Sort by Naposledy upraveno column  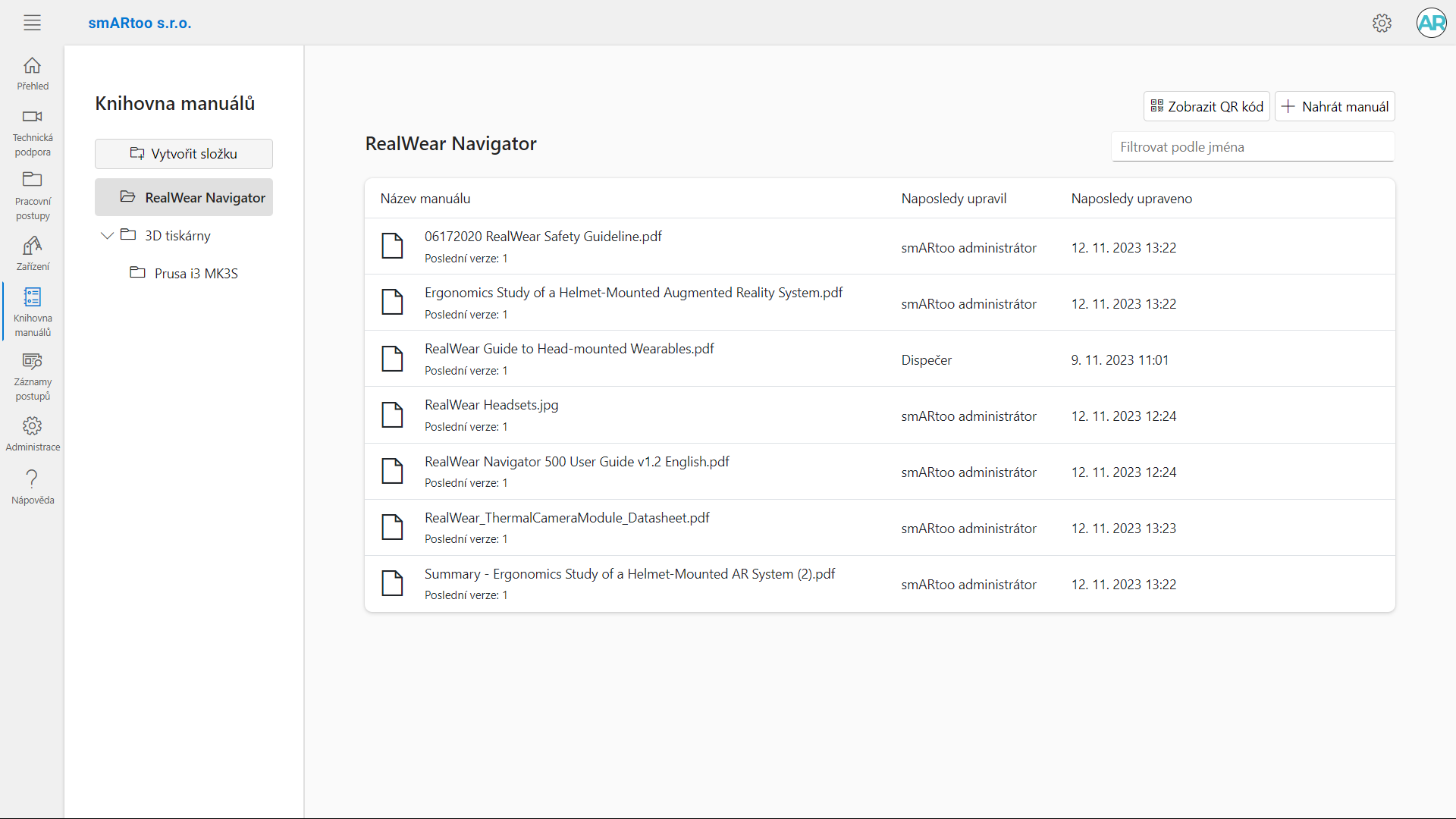click(x=1131, y=199)
